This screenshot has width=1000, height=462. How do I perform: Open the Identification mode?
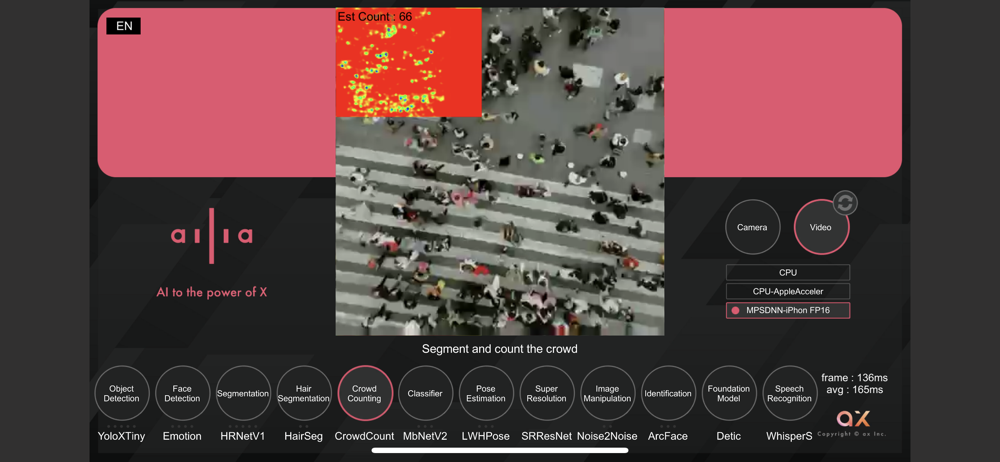pos(668,393)
